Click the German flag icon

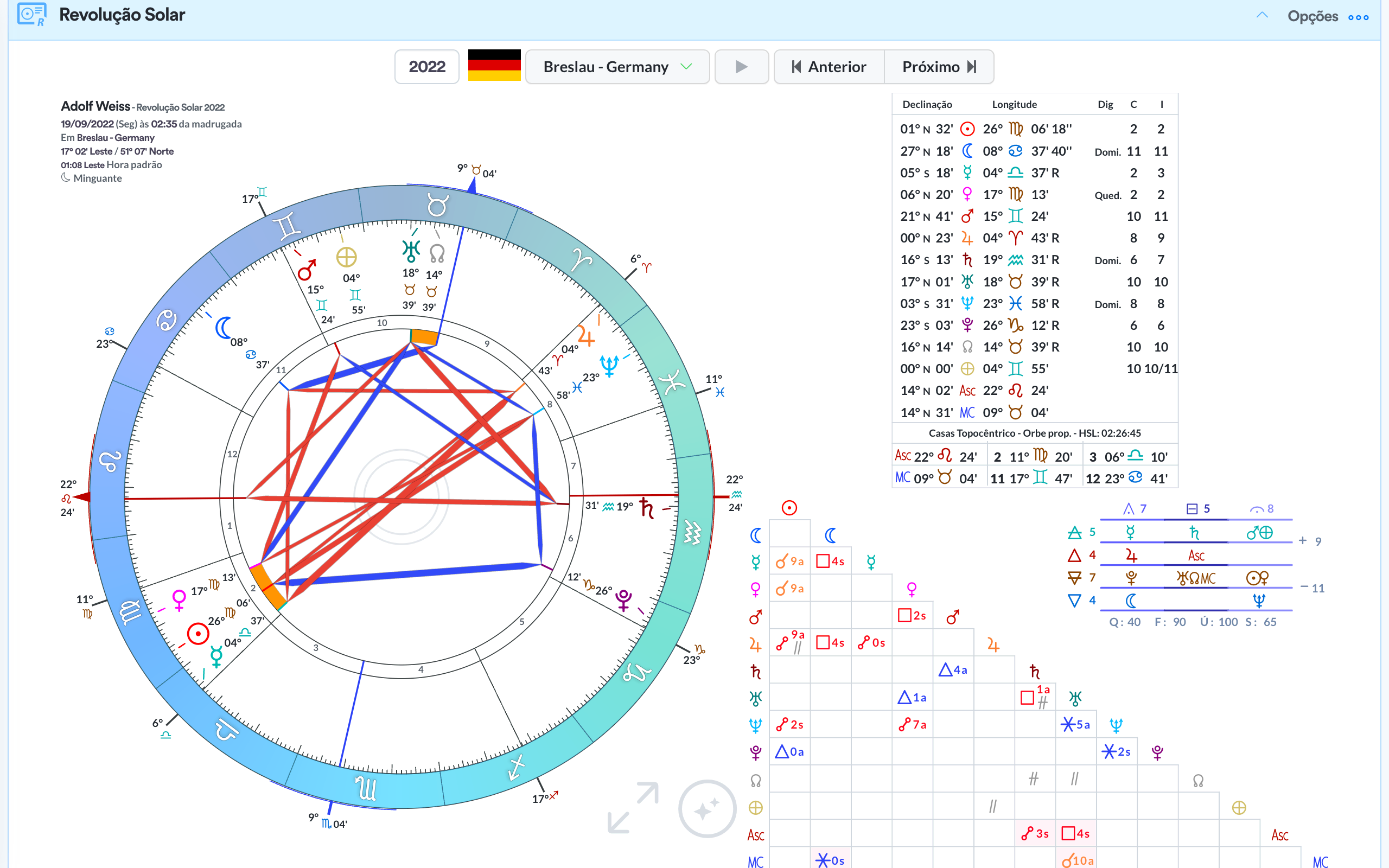coord(494,66)
